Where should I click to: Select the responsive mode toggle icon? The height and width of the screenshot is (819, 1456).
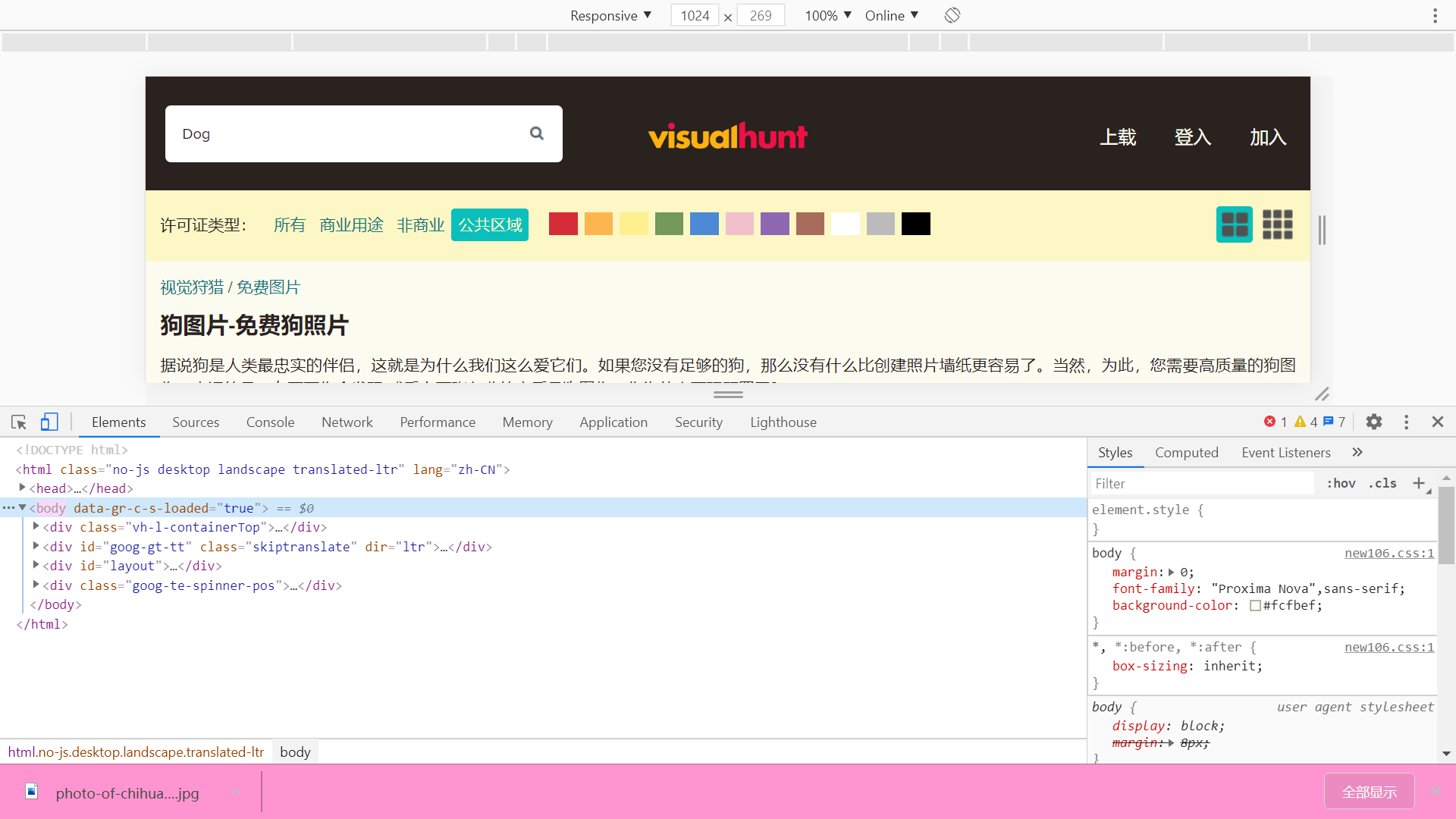49,421
